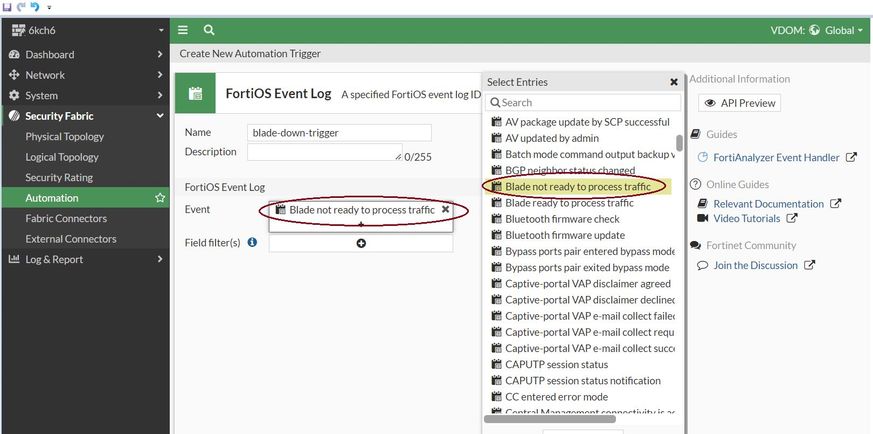The image size is (873, 434).
Task: Select Blade ready to process traffic entry
Action: (562, 203)
